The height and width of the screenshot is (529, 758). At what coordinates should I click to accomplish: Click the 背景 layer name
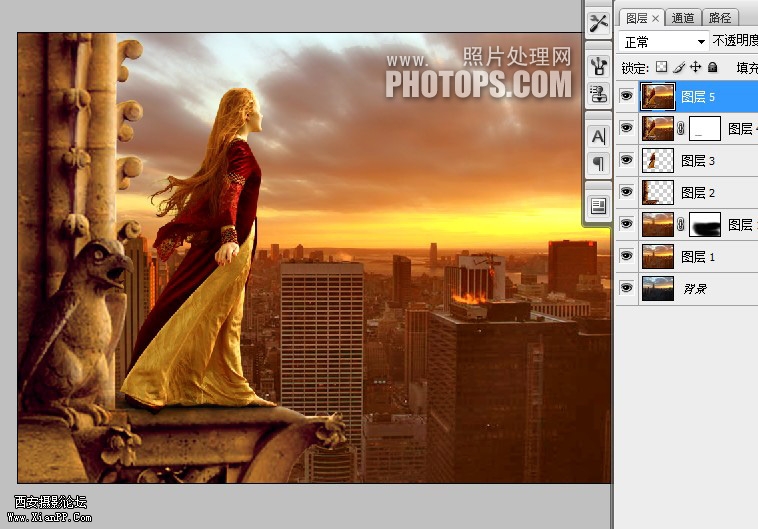(695, 289)
